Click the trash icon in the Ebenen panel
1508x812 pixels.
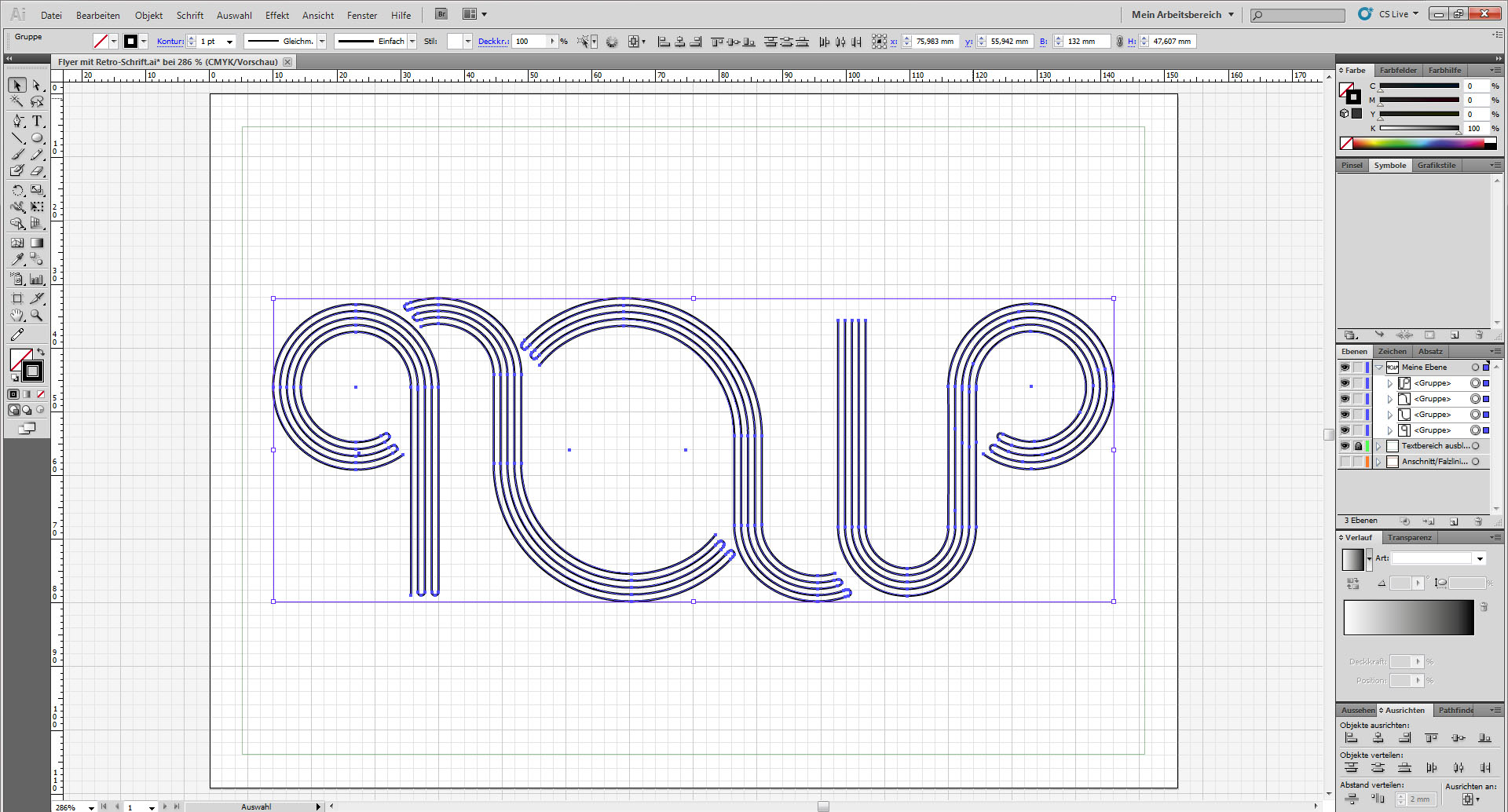[x=1478, y=521]
